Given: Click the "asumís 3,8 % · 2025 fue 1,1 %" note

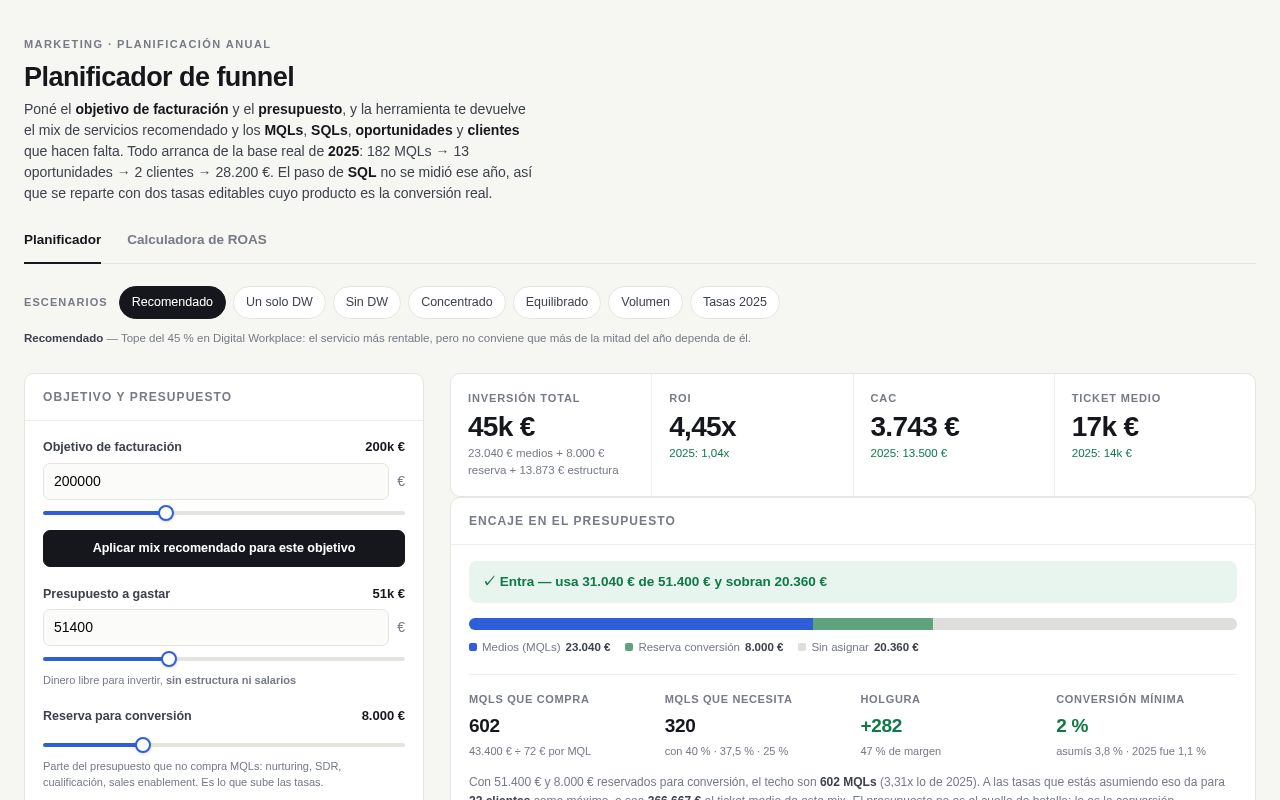Looking at the screenshot, I should pyautogui.click(x=1131, y=751).
